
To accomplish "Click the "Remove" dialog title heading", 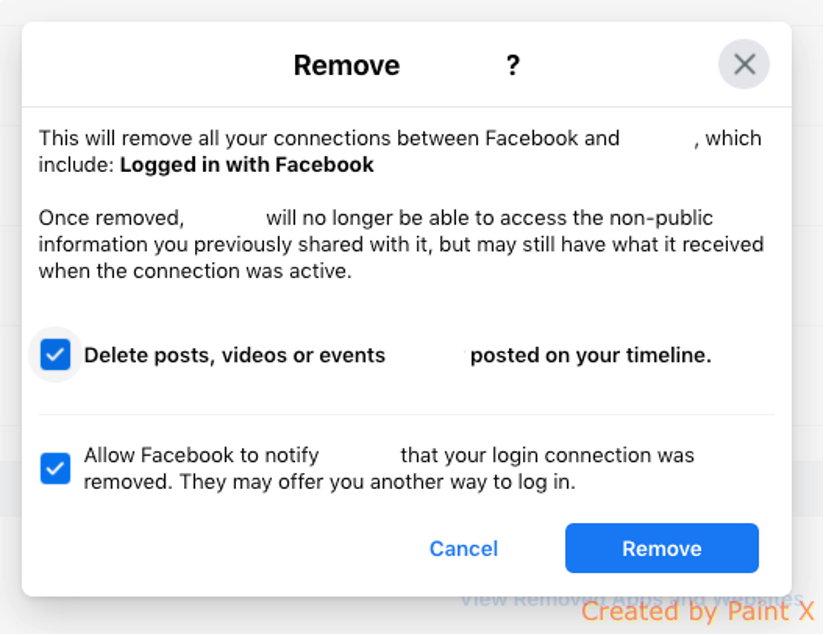I will click(x=346, y=65).
